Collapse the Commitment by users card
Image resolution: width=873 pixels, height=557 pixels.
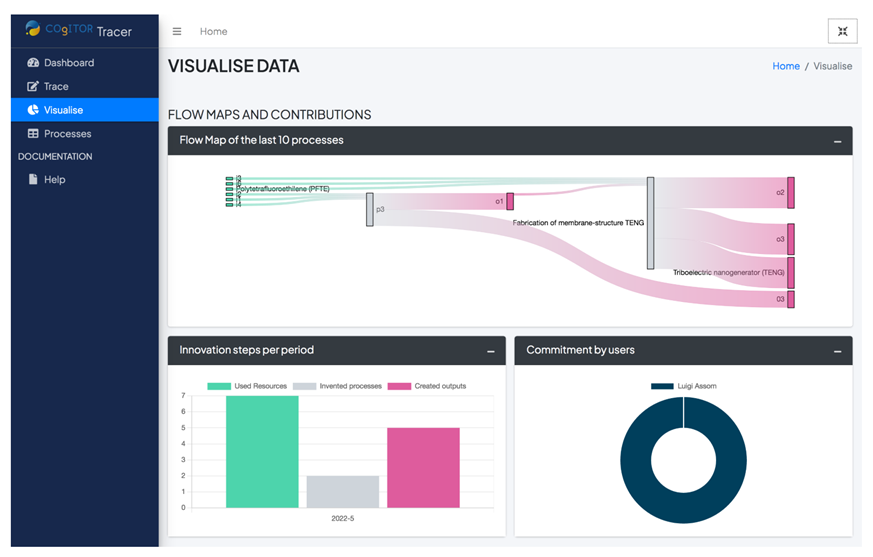(837, 351)
